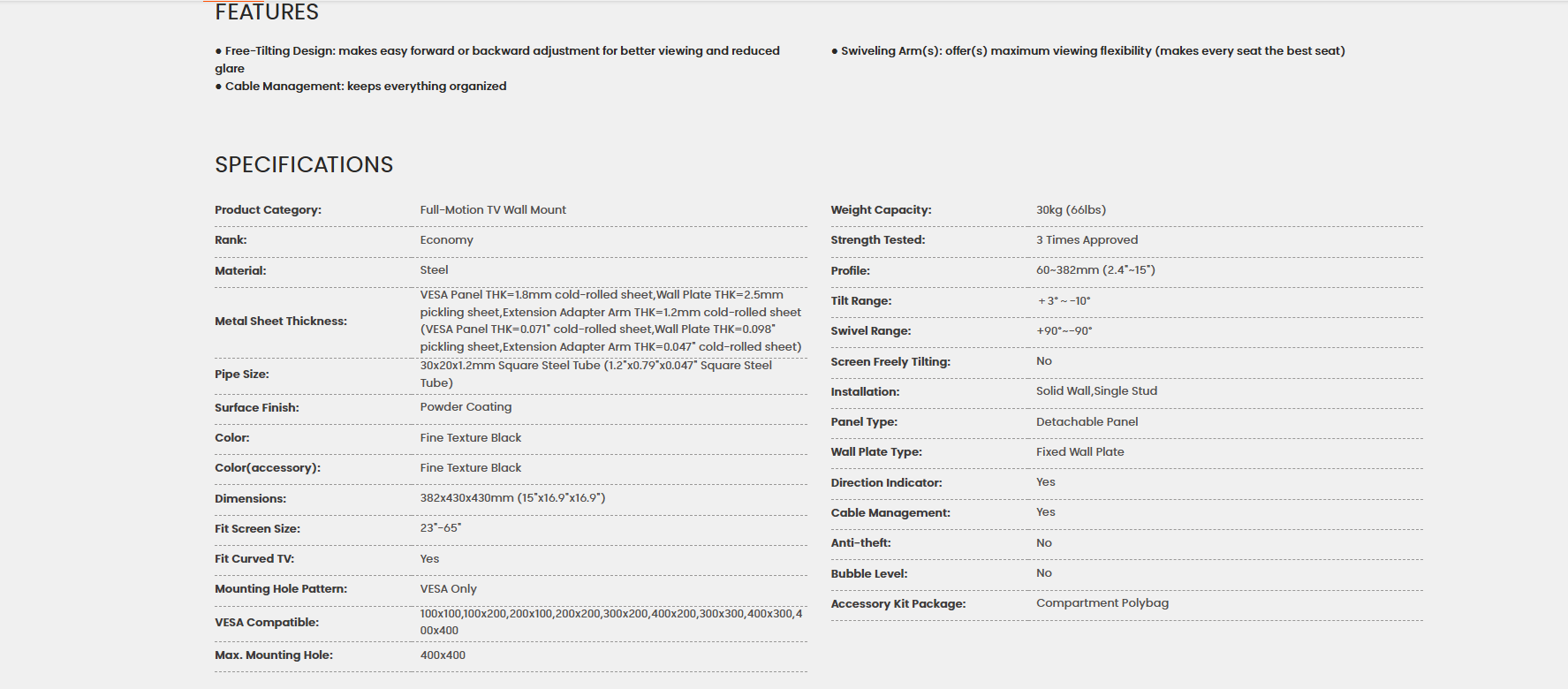Click the Fit Screen Size 23"-65" value
1568x689 pixels.
441,528
